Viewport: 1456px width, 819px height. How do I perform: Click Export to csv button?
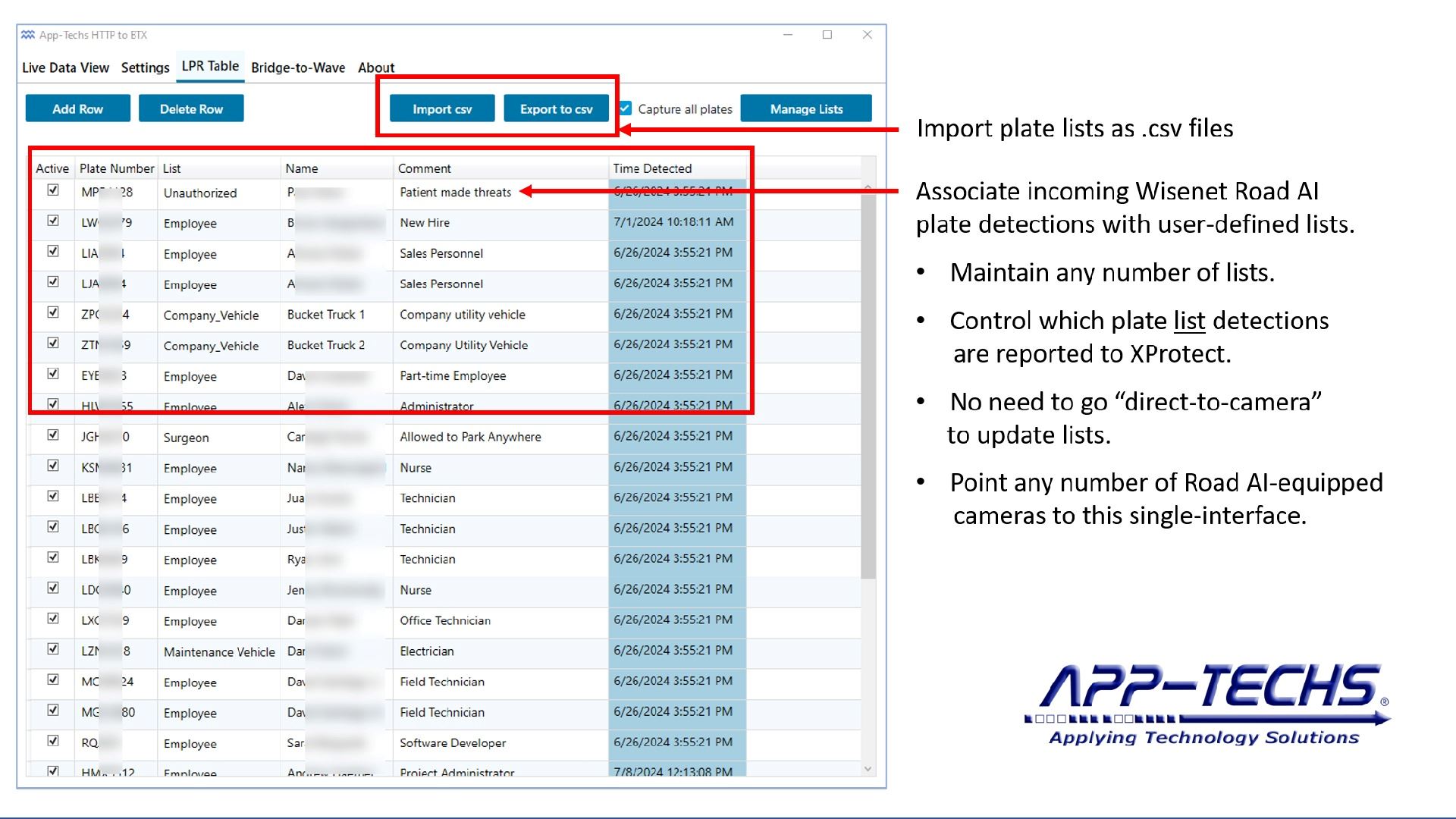pyautogui.click(x=557, y=108)
